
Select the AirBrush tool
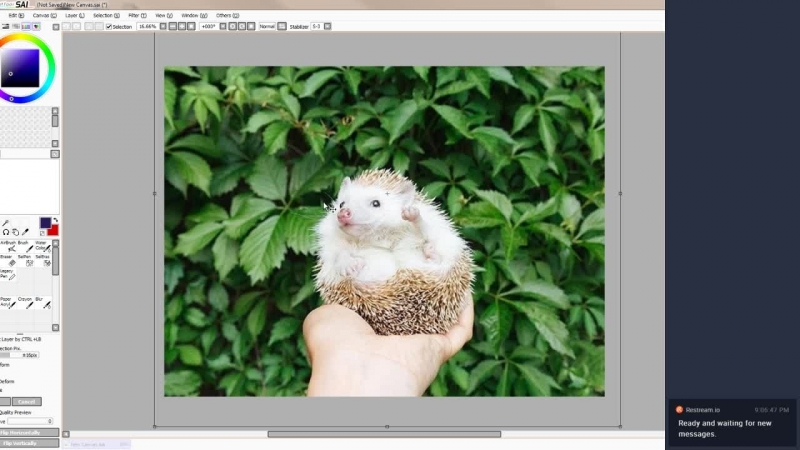[x=8, y=246]
